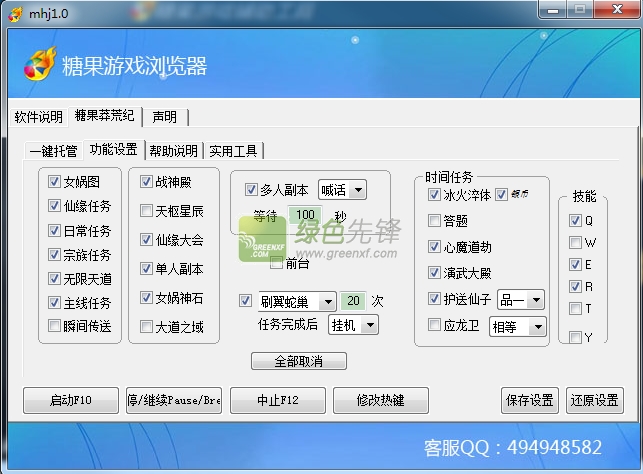Open the 声明 tab

coord(165,117)
